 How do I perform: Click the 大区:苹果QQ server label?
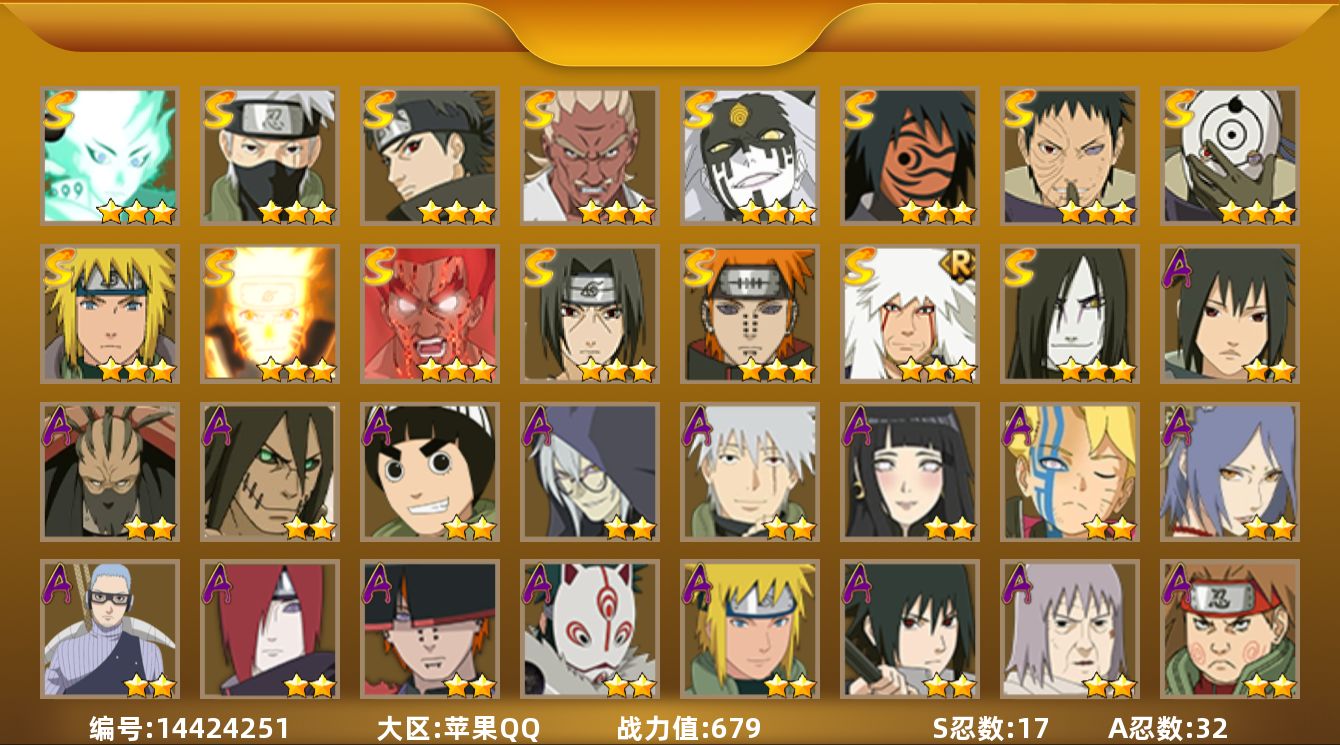pyautogui.click(x=458, y=729)
